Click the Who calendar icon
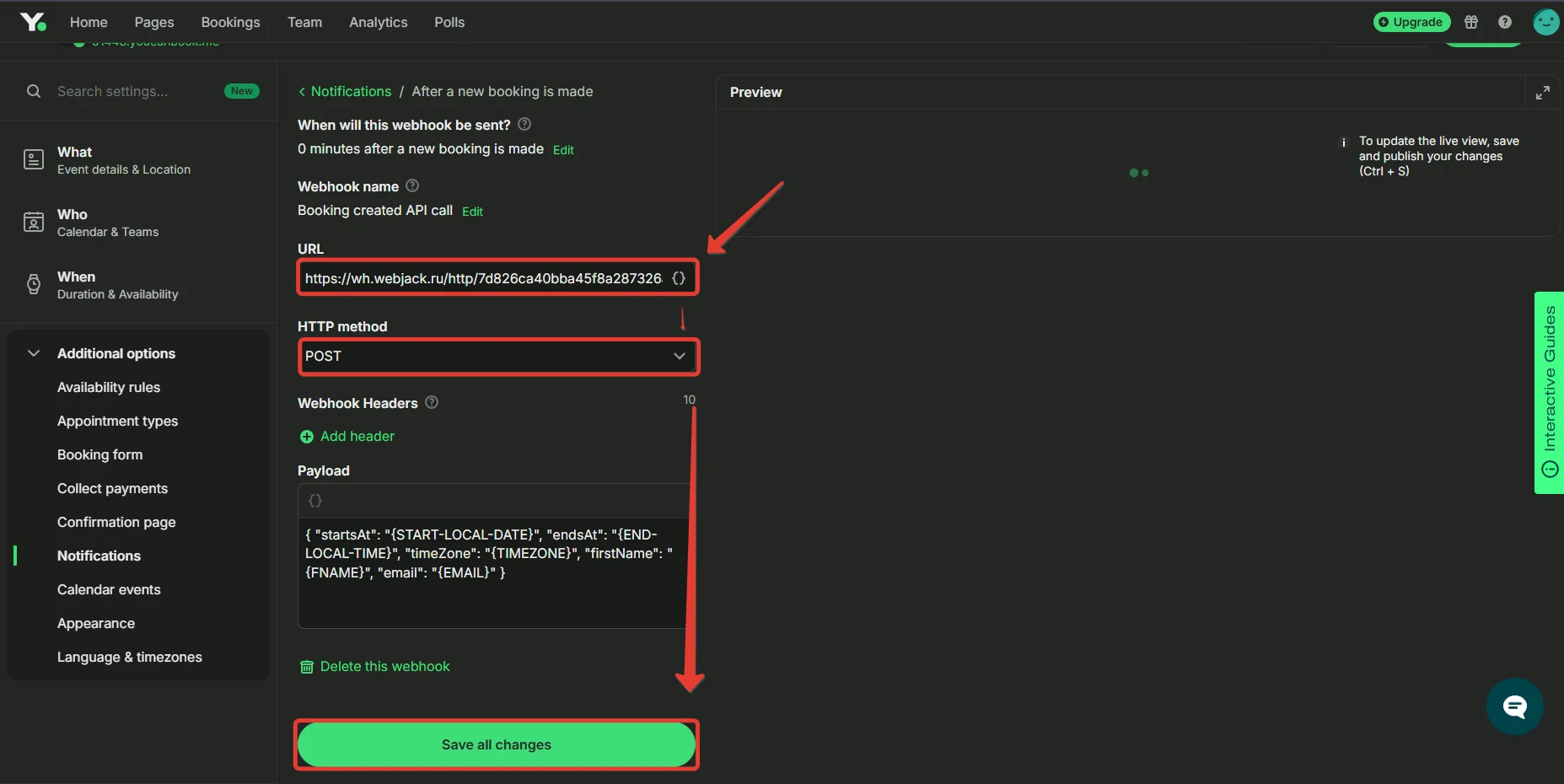The width and height of the screenshot is (1564, 784). click(34, 222)
